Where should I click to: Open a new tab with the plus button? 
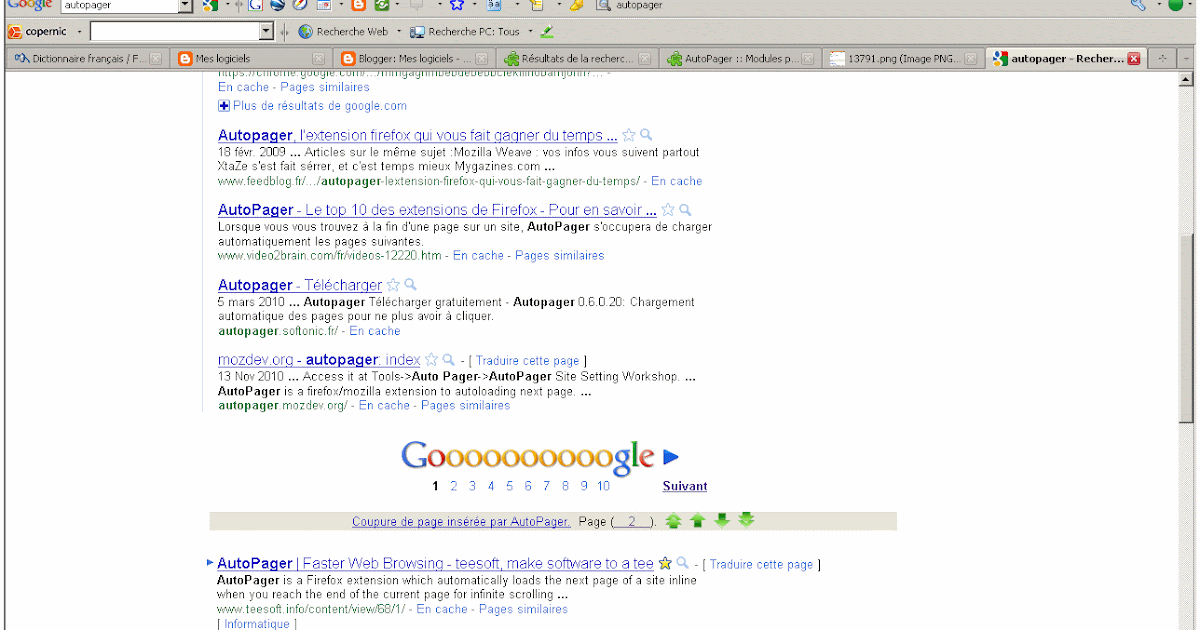pos(1162,59)
